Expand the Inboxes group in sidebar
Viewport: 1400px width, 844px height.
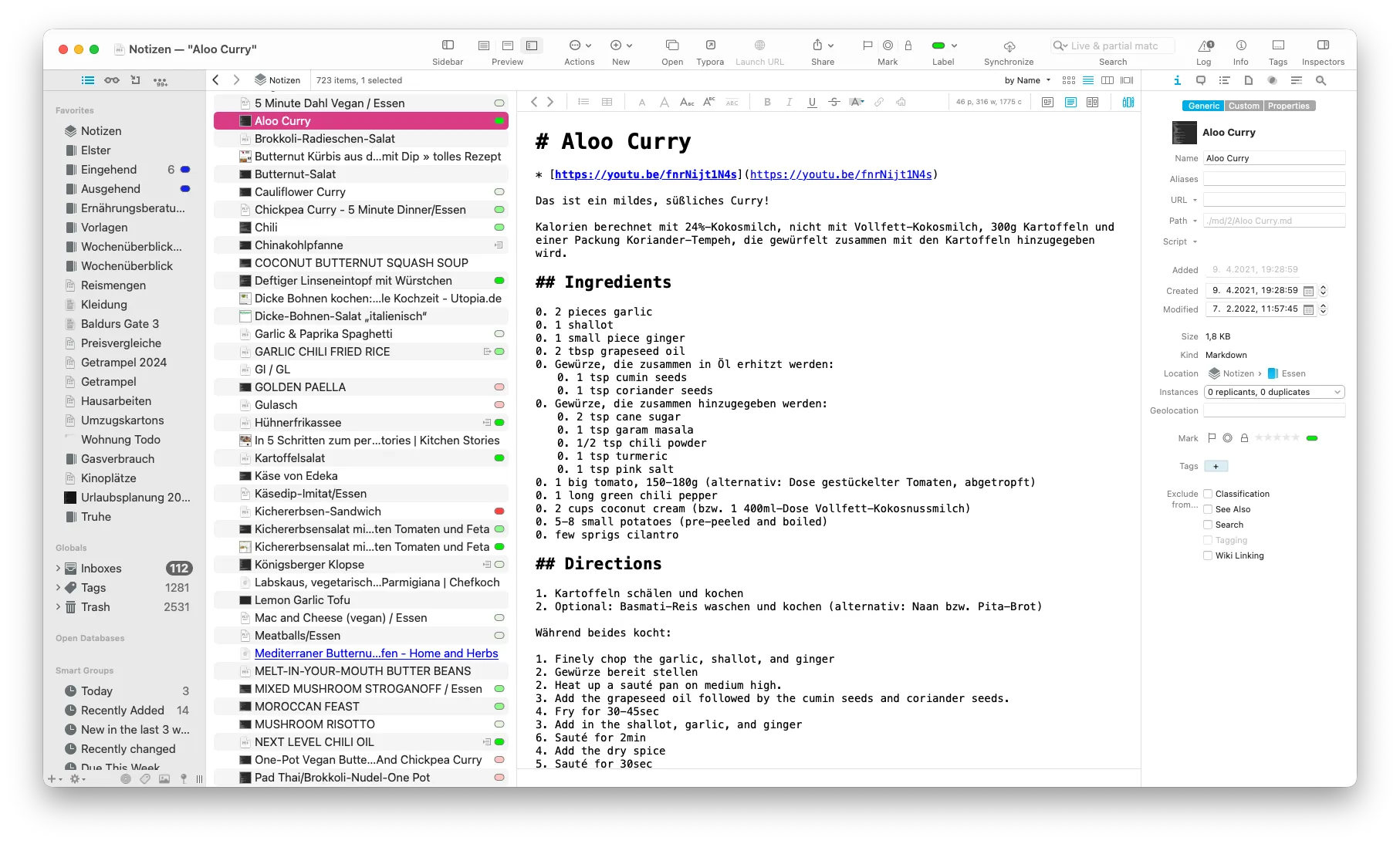(58, 568)
